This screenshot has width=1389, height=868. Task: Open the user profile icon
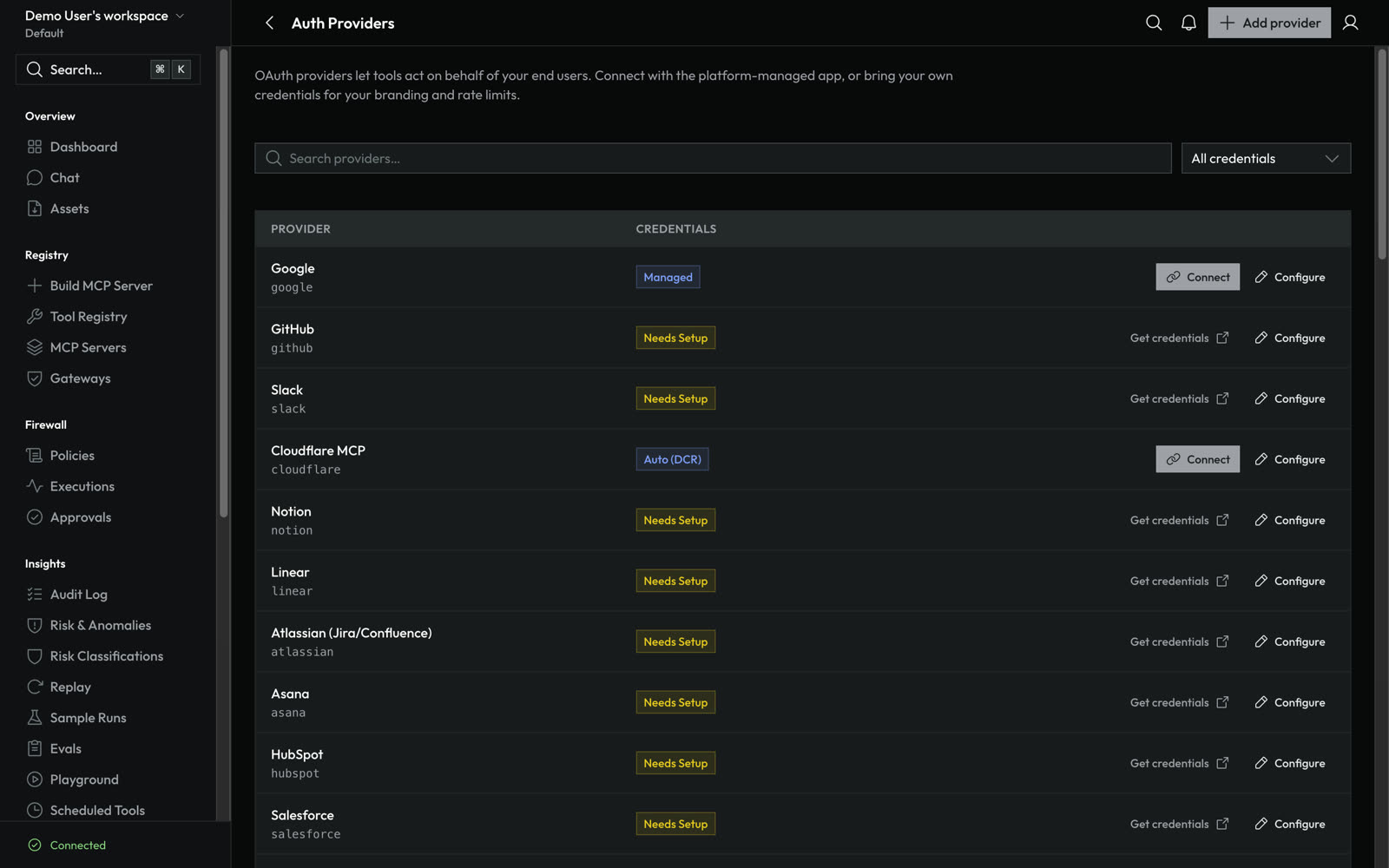tap(1350, 23)
